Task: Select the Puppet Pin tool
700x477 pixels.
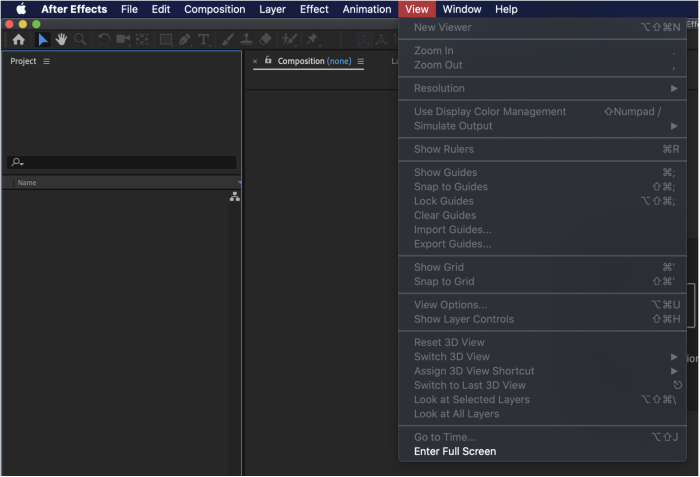Action: [312, 40]
